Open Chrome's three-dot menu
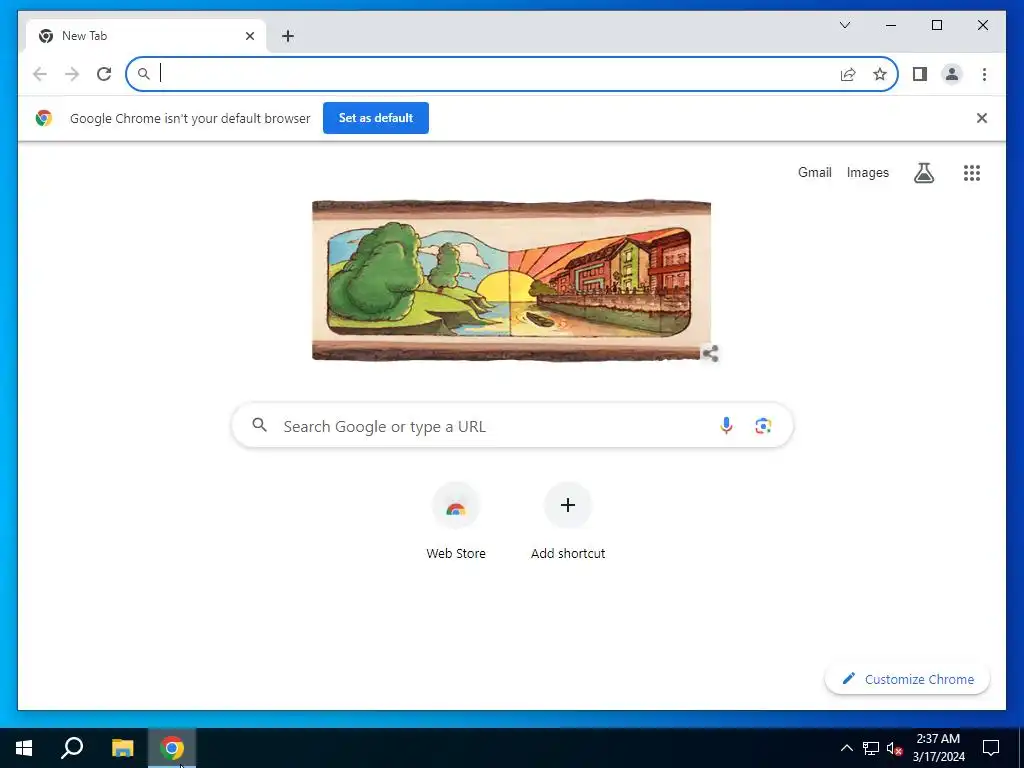This screenshot has width=1024, height=768. point(984,74)
